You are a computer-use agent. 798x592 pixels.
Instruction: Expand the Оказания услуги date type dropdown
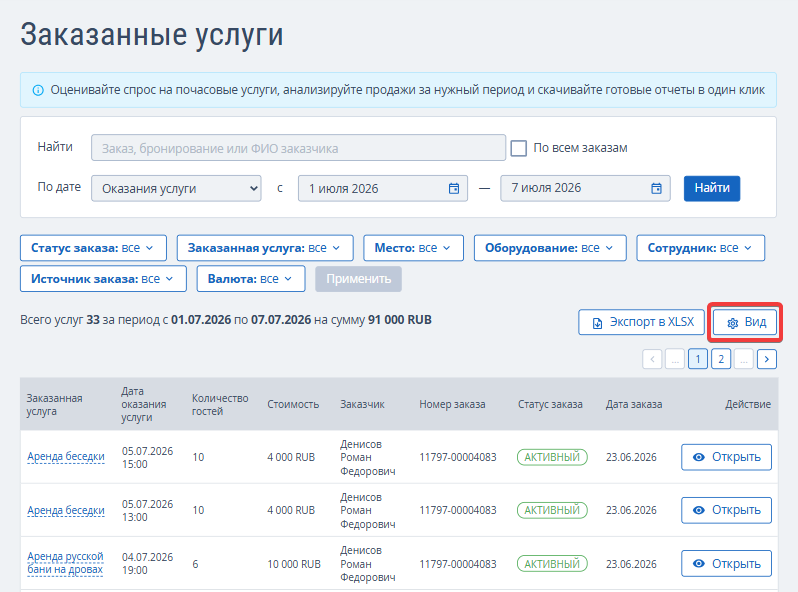click(176, 188)
